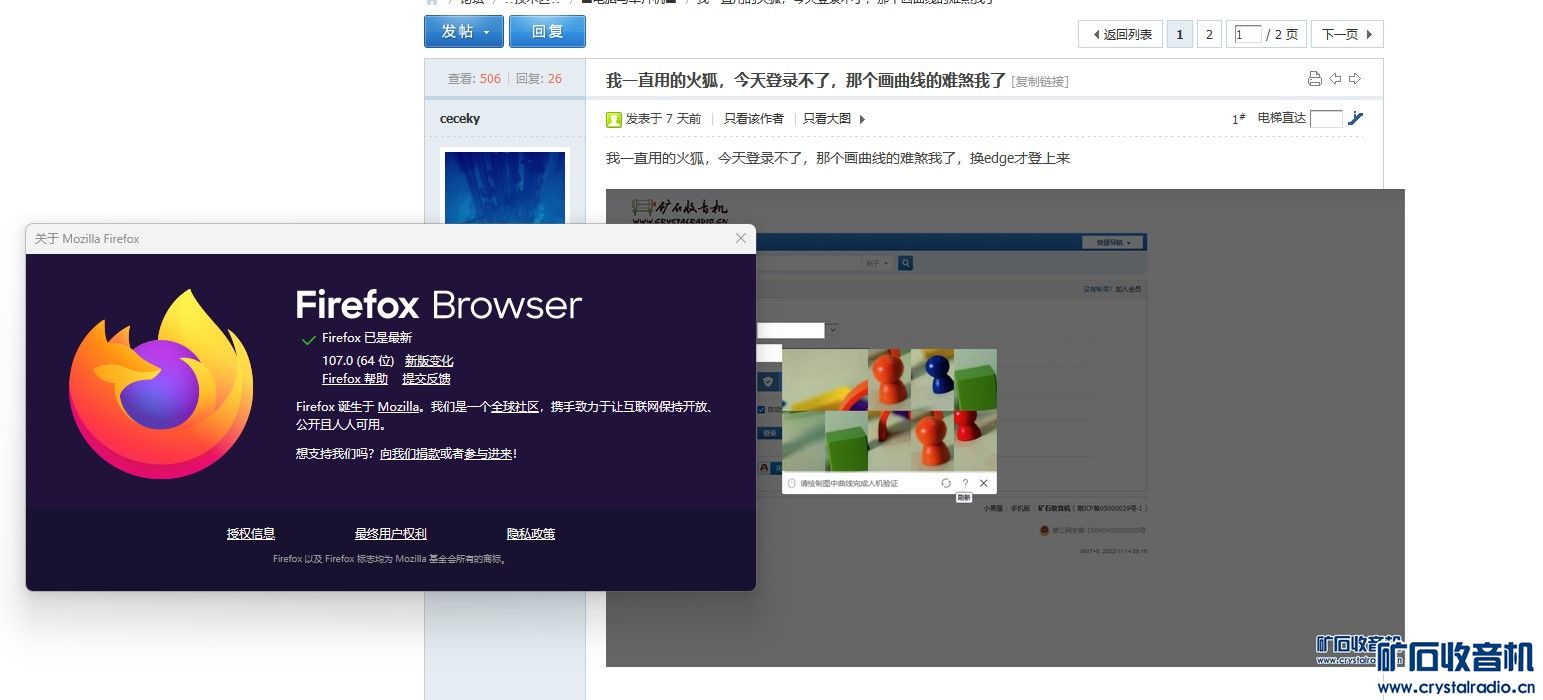Click the 1# floor number link
This screenshot has height=700, width=1543.
[x=1238, y=118]
